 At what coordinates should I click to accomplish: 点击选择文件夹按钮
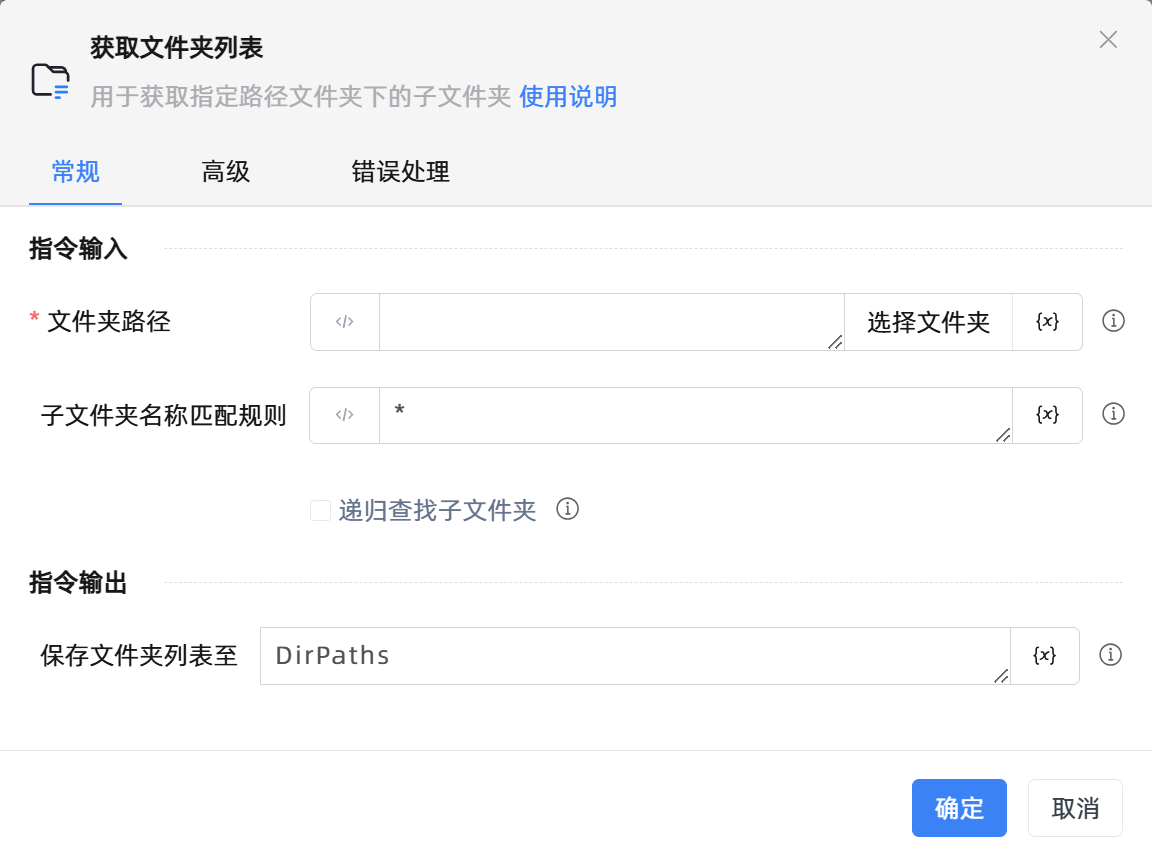tap(928, 322)
